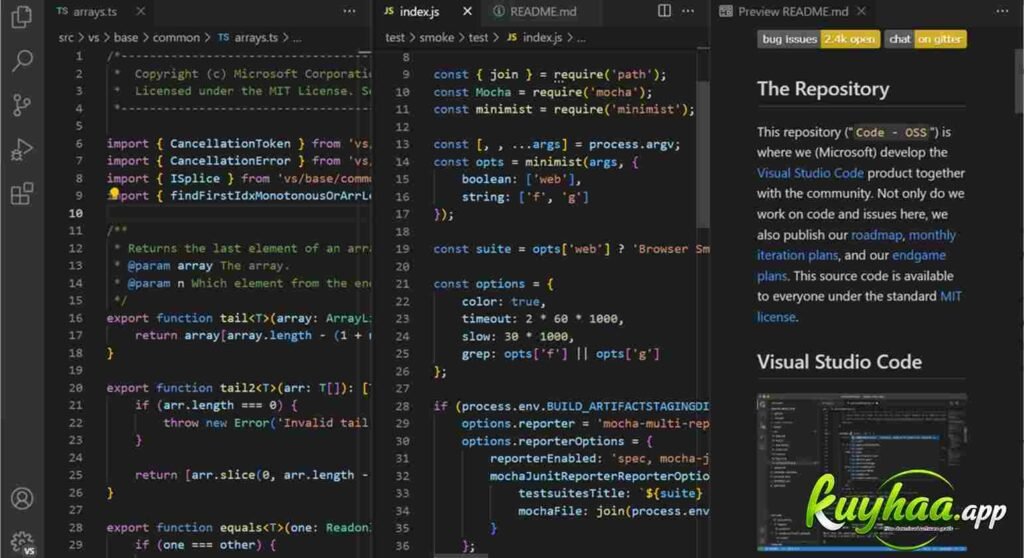Viewport: 1024px width, 558px height.
Task: Select the index.js breadcrumb segment
Action: pyautogui.click(x=542, y=38)
